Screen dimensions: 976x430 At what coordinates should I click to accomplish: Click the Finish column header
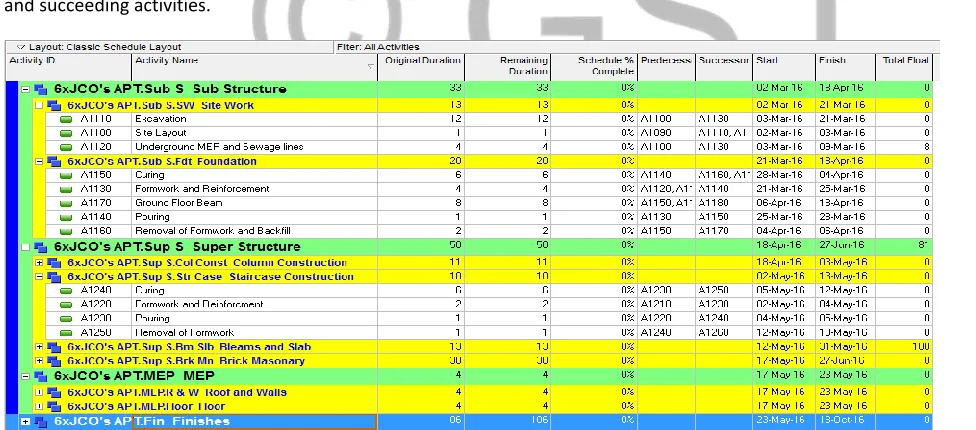[845, 67]
